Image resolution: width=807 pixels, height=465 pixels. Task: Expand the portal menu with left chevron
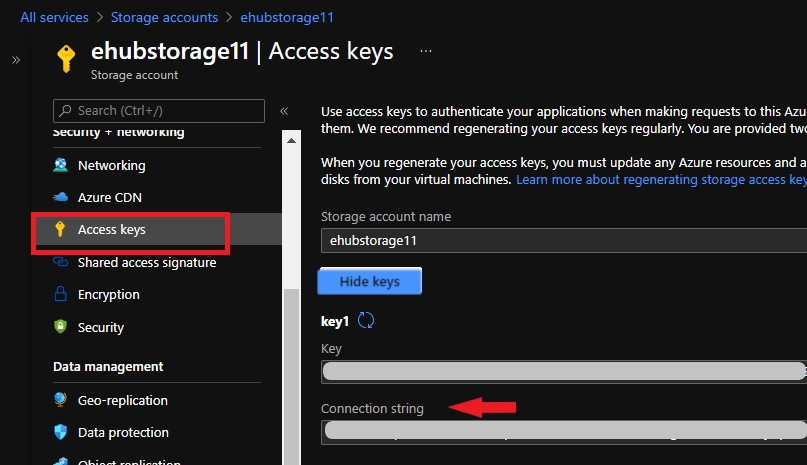16,60
